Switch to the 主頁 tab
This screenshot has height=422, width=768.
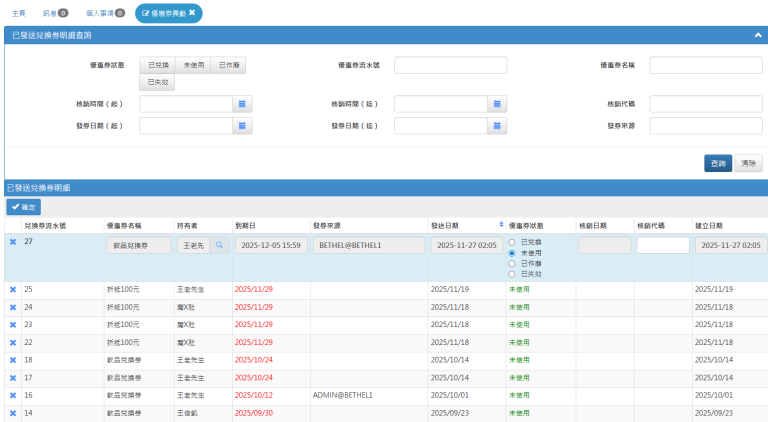[19, 14]
